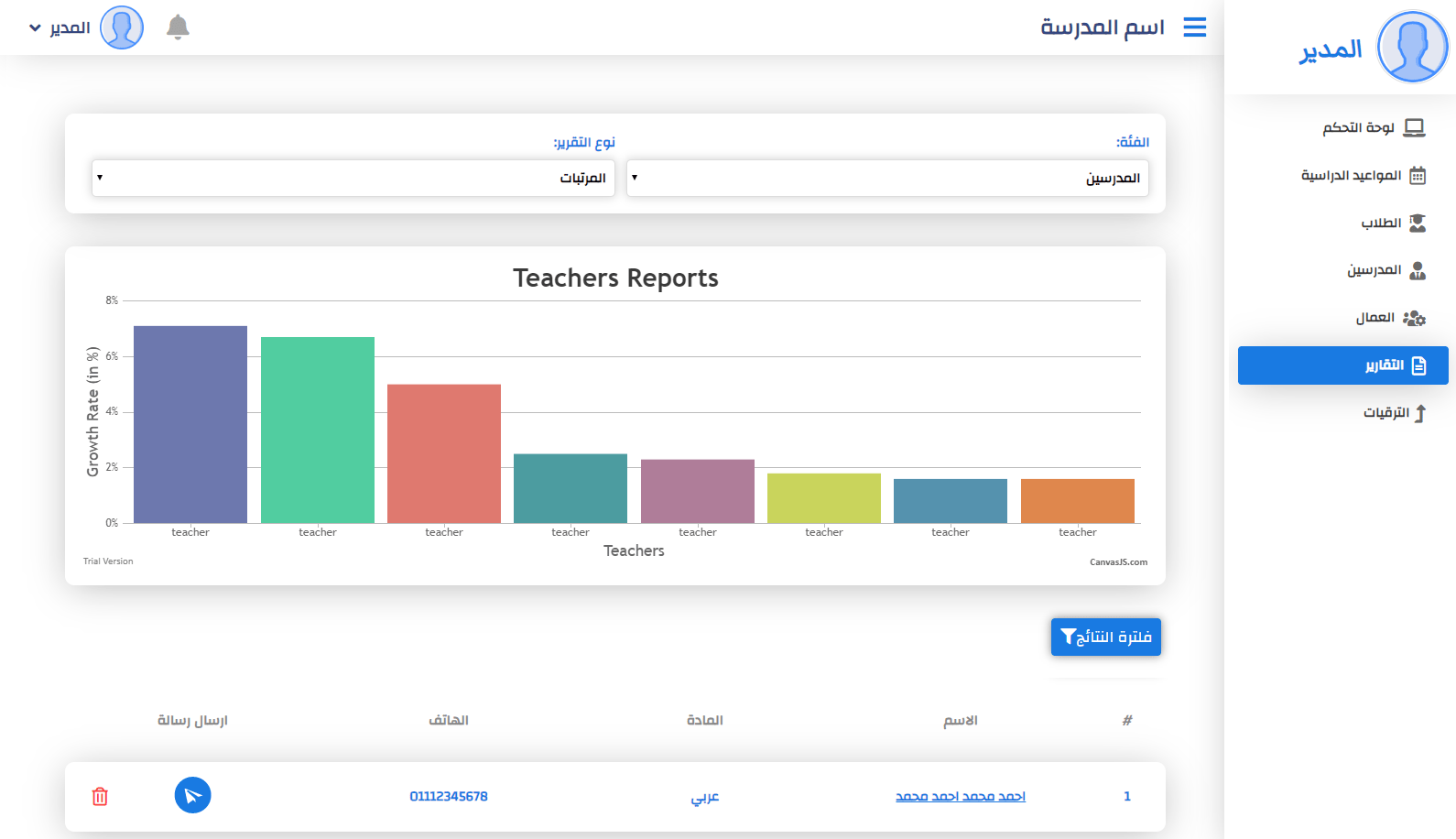Open the نوع التقرير report type dropdown
The image size is (1456, 839).
click(353, 178)
